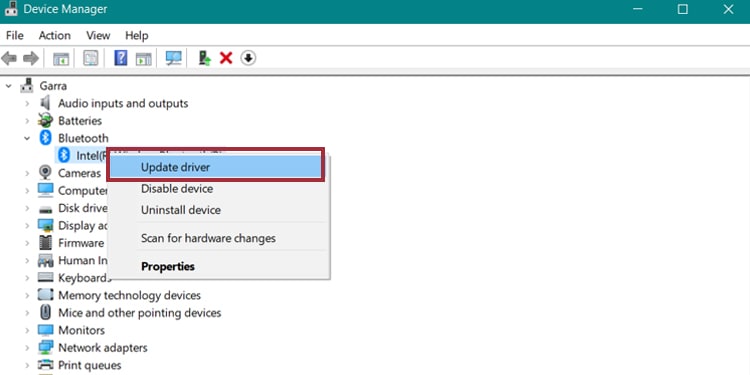Image resolution: width=750 pixels, height=375 pixels.
Task: Expand the Network adapters chevron
Action: 27,348
